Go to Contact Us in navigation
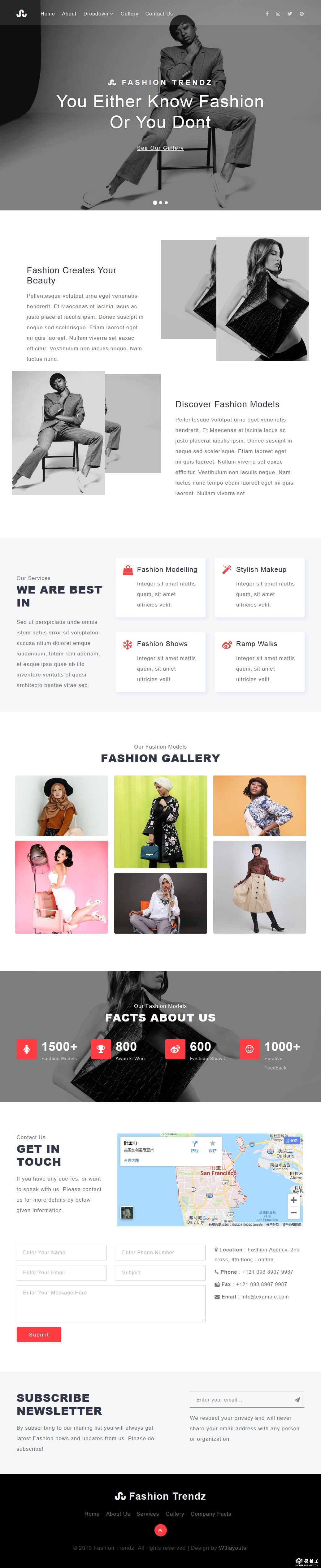Screen dimensions: 321x1568 (159, 13)
